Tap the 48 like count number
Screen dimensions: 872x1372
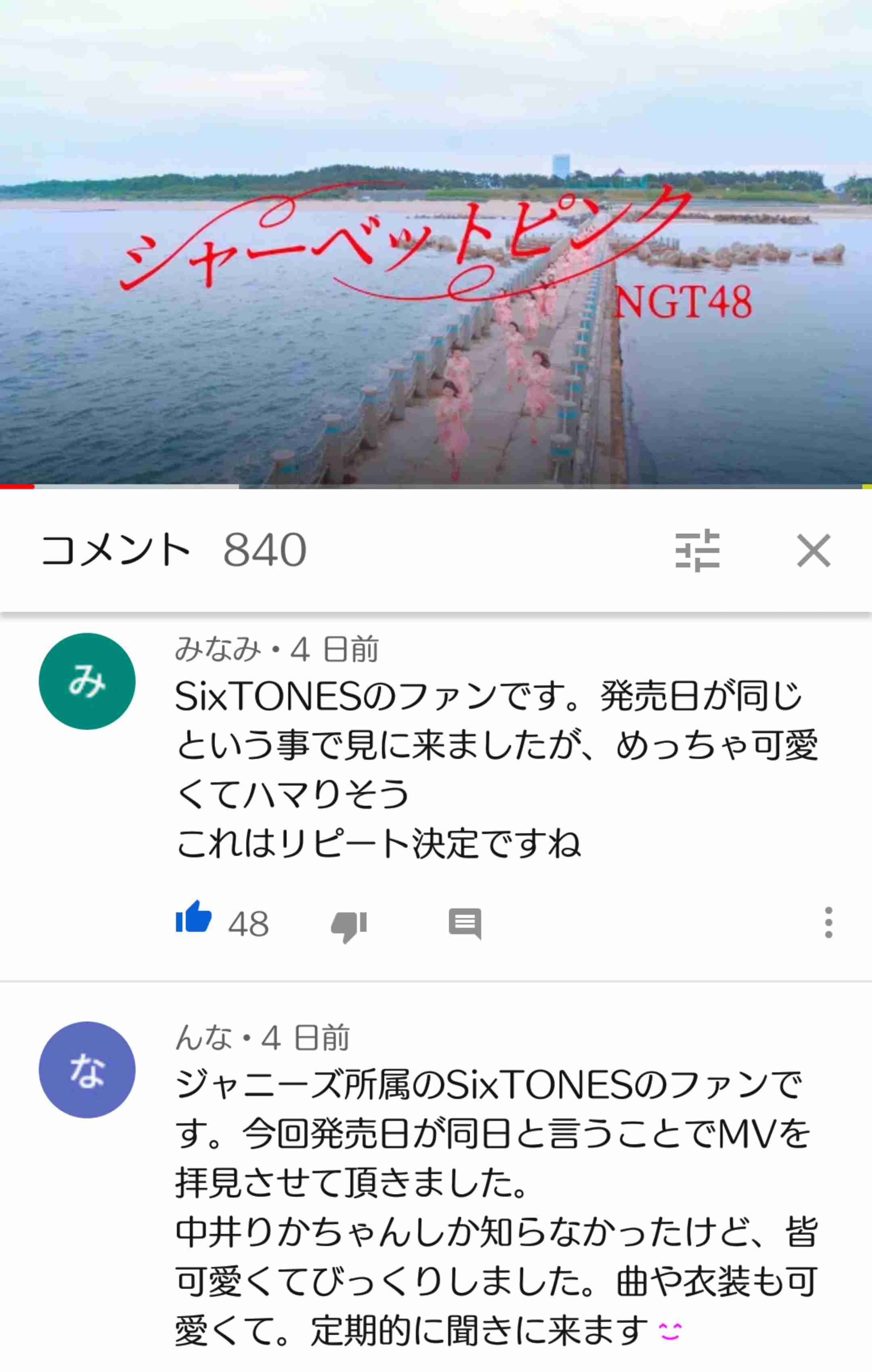pyautogui.click(x=248, y=924)
